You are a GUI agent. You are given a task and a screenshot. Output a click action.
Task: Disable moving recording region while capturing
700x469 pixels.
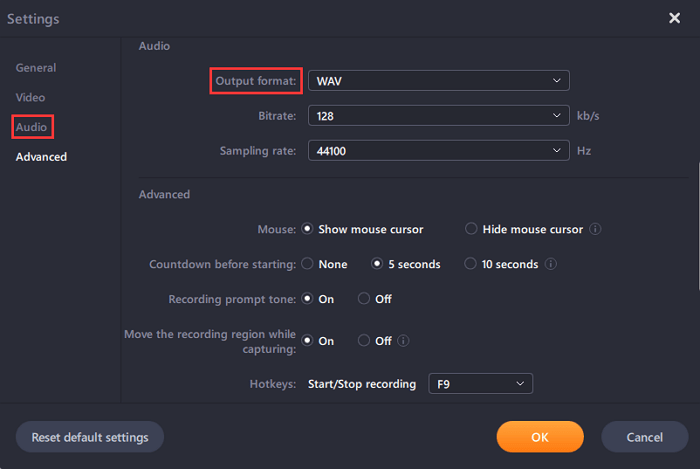tap(364, 341)
